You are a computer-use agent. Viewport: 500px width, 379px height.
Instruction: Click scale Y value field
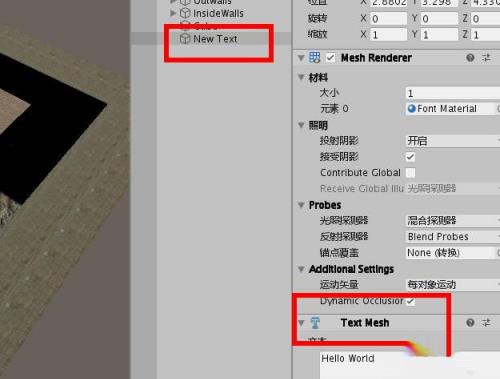click(440, 35)
